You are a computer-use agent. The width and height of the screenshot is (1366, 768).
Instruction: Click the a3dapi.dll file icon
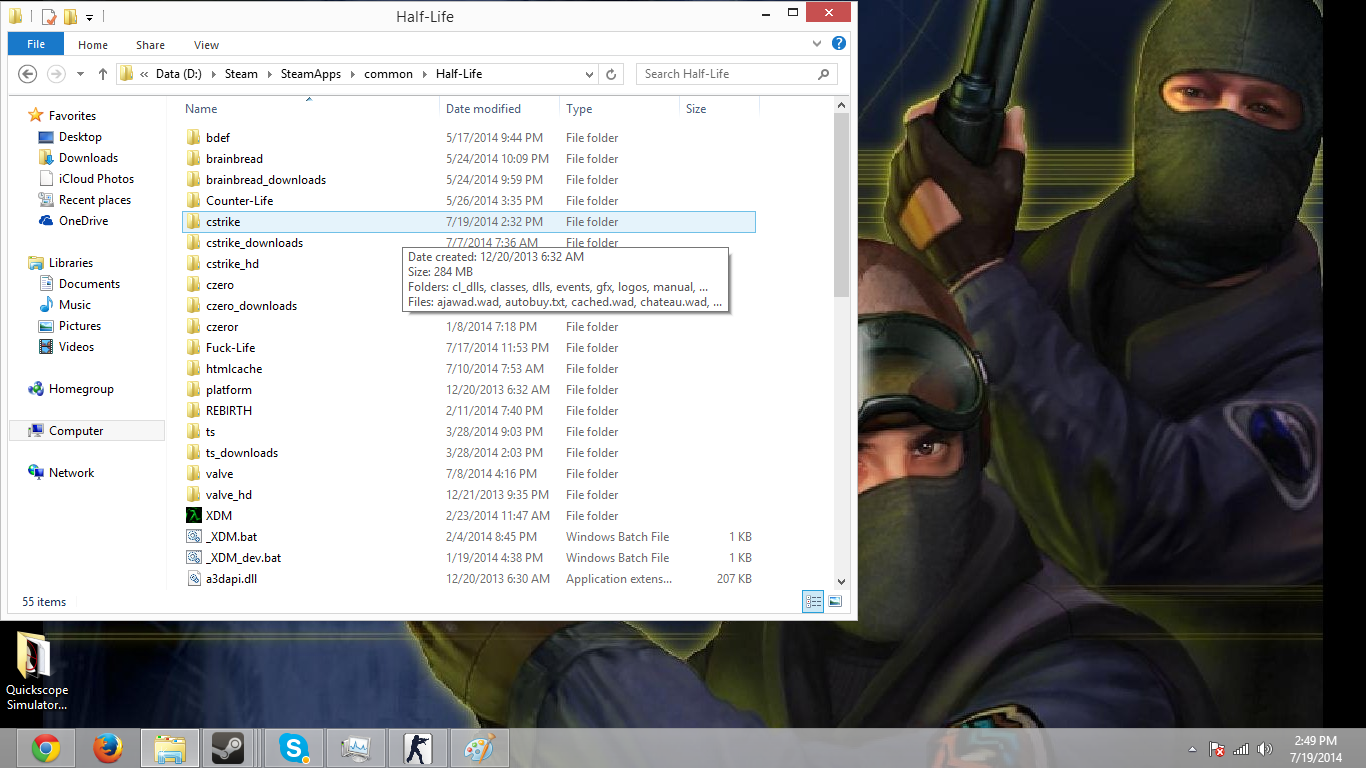point(194,579)
